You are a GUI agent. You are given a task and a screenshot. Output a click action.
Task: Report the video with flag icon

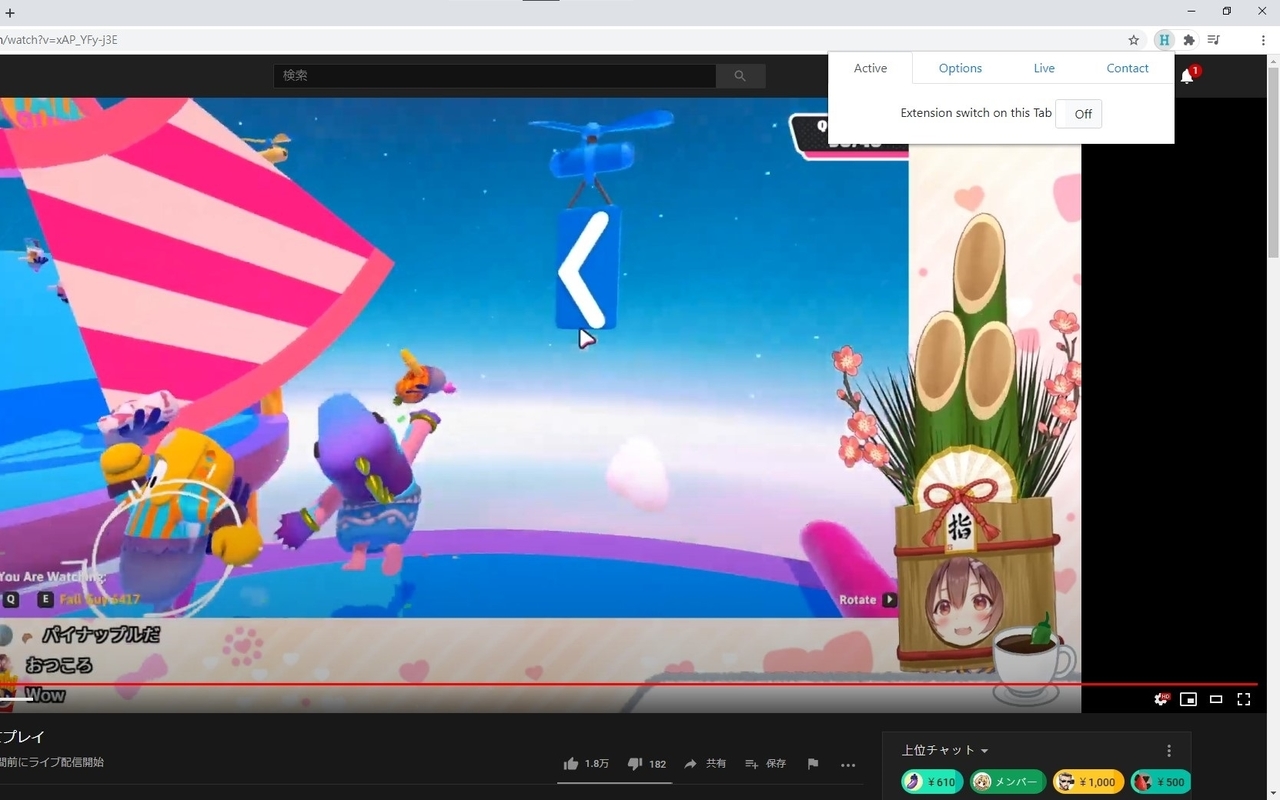[813, 764]
